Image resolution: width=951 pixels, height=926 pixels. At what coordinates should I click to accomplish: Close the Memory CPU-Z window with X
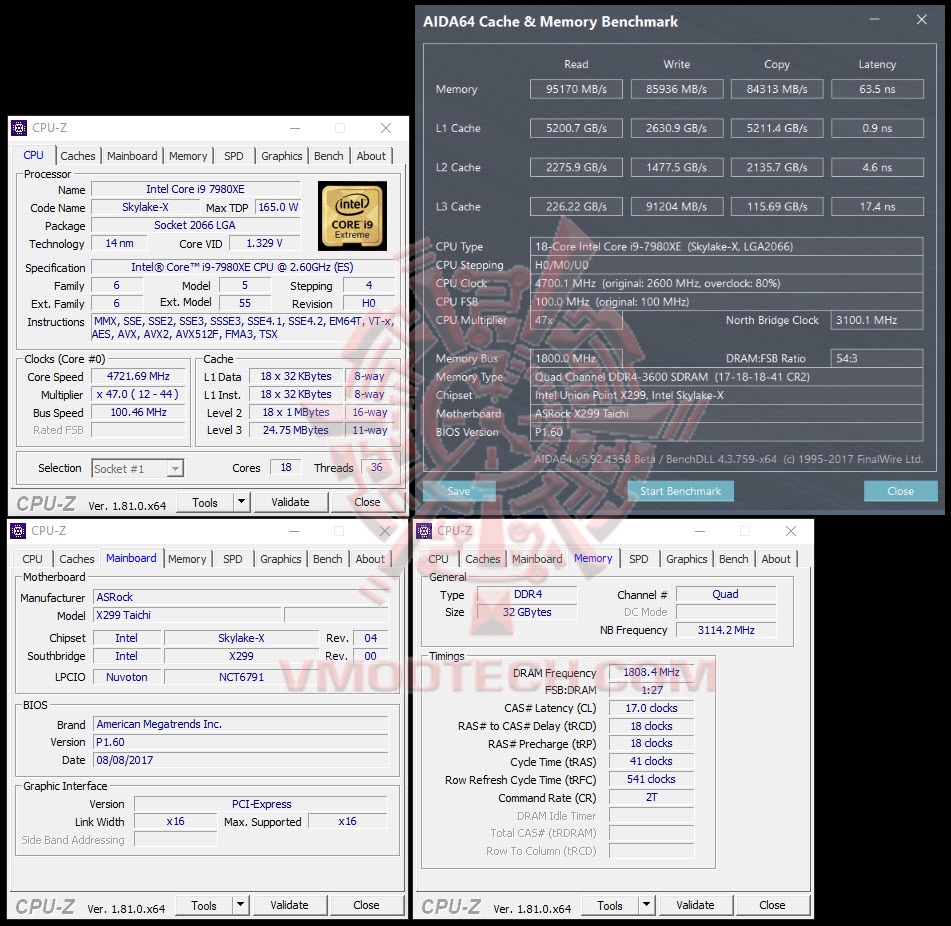[x=791, y=531]
